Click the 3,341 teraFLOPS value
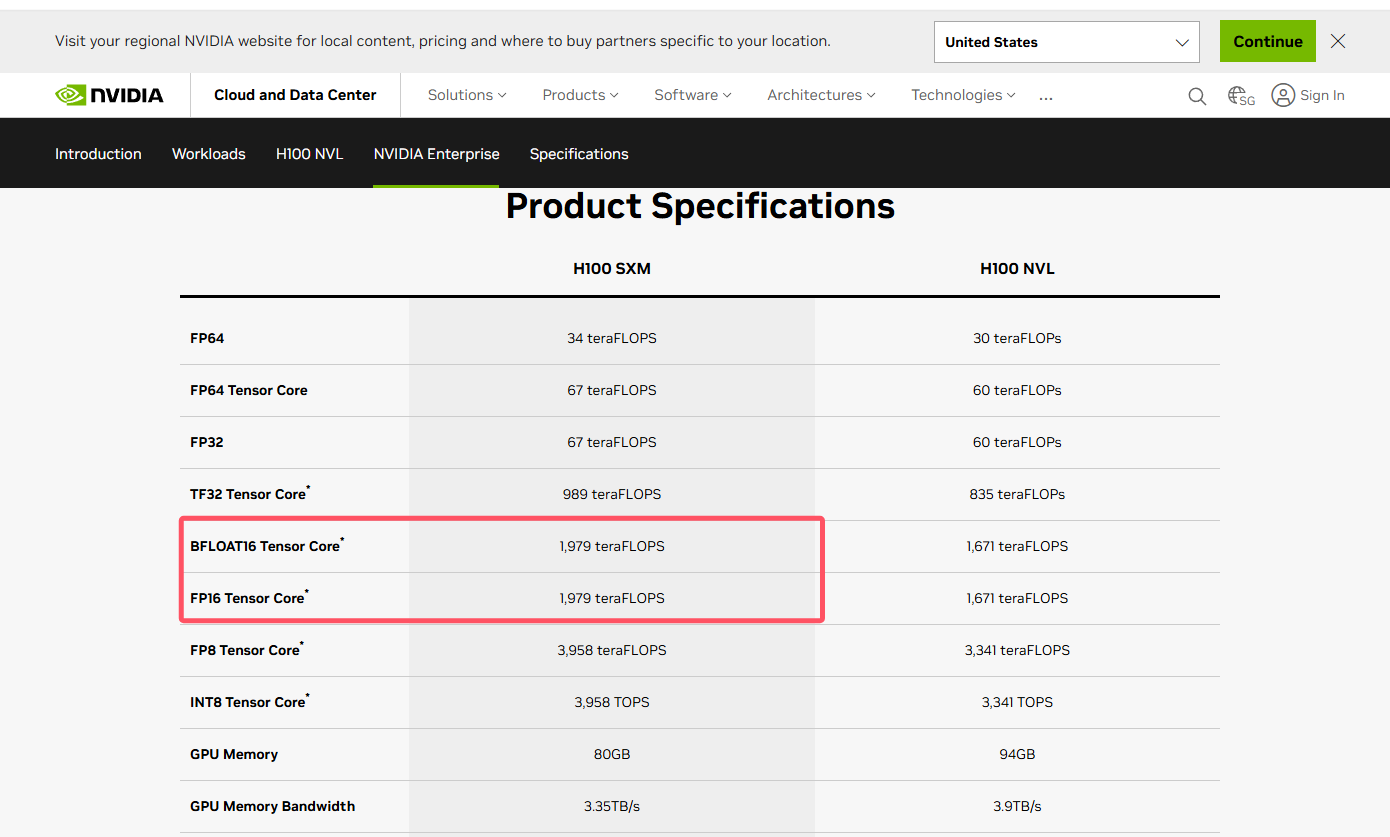This screenshot has height=837, width=1390. (1017, 650)
